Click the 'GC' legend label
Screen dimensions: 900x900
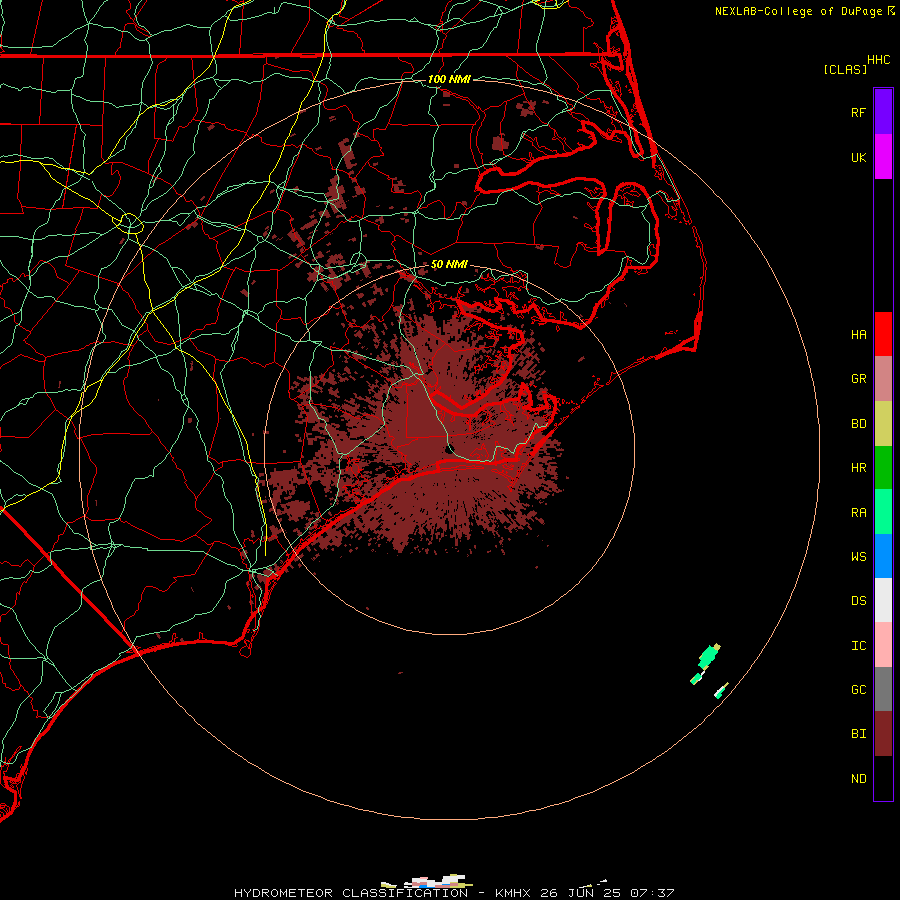click(858, 690)
